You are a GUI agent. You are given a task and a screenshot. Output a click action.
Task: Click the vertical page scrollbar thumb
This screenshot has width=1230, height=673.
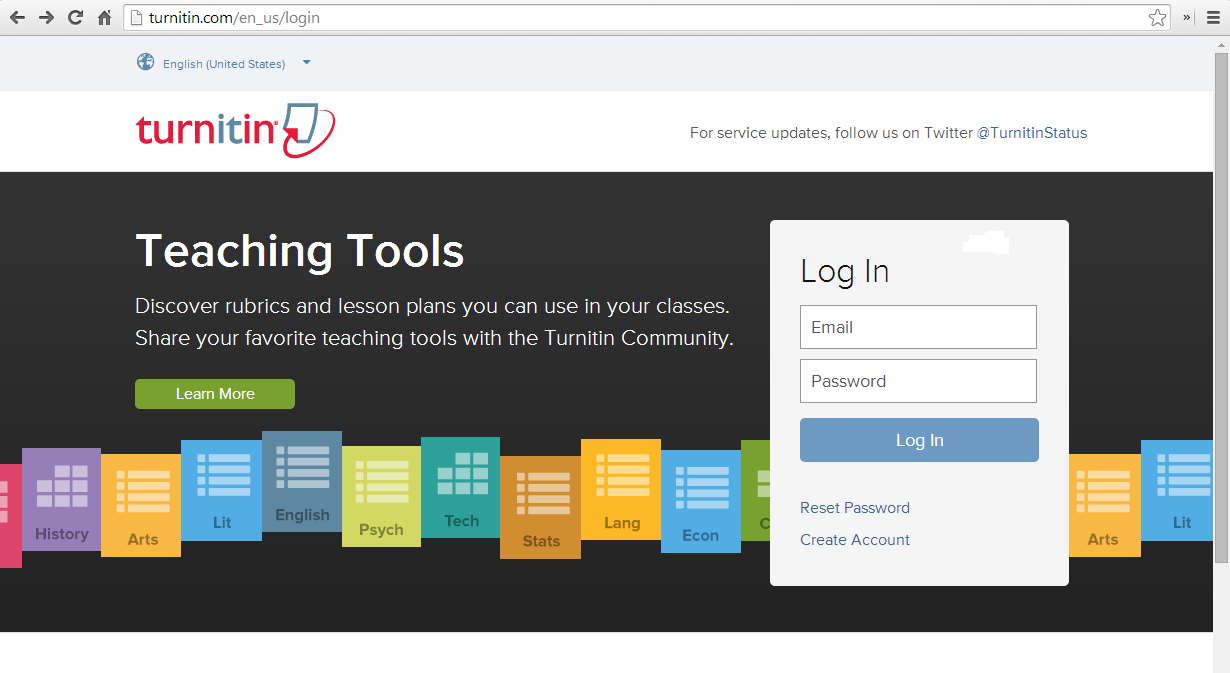pos(1221,307)
